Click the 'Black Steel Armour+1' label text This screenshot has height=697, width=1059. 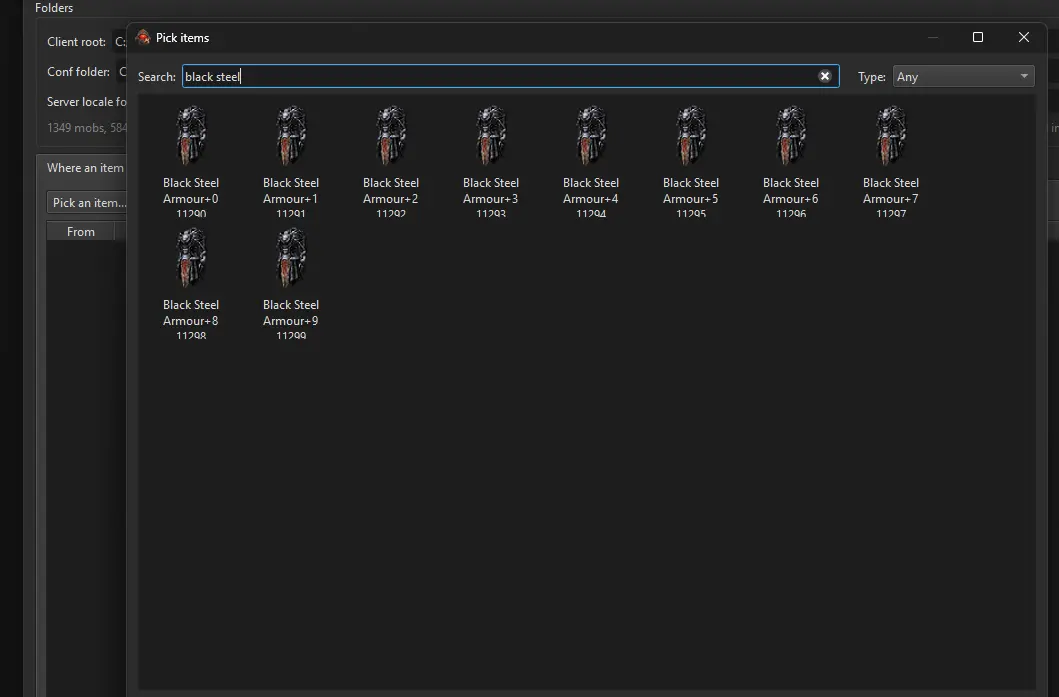pyautogui.click(x=291, y=190)
